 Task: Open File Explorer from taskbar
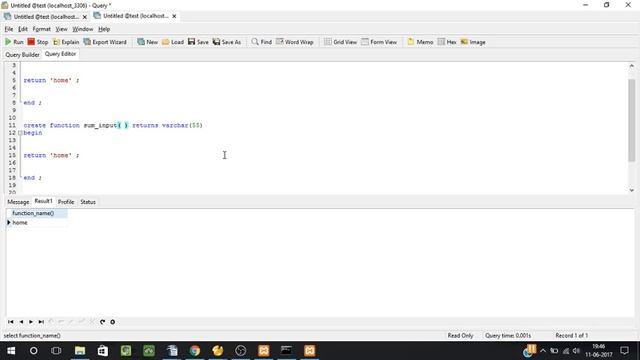tap(80, 351)
